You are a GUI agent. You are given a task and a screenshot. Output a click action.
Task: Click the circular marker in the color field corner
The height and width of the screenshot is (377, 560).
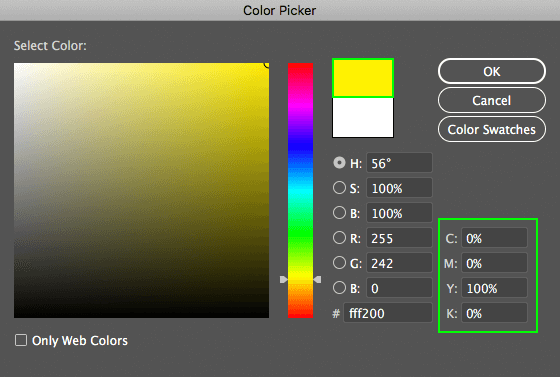(267, 65)
